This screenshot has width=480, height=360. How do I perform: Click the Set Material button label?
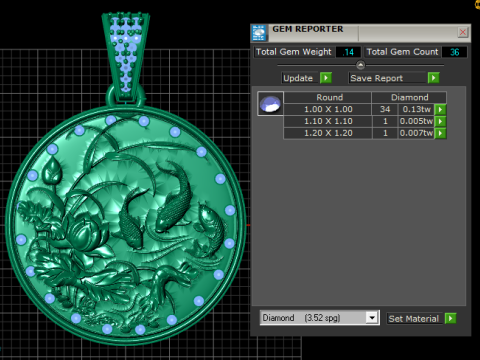click(414, 319)
